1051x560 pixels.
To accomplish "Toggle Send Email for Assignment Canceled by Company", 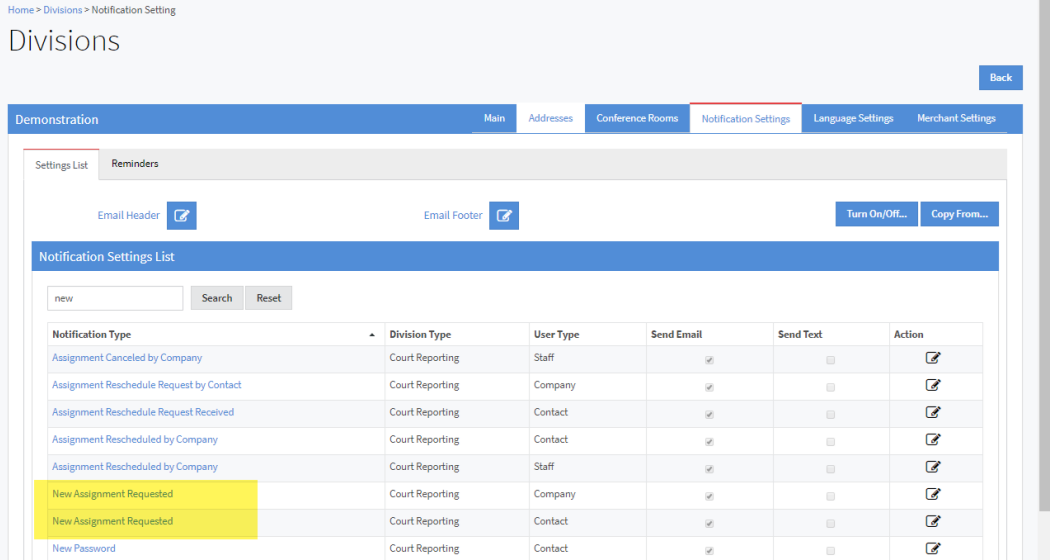I will [x=709, y=360].
